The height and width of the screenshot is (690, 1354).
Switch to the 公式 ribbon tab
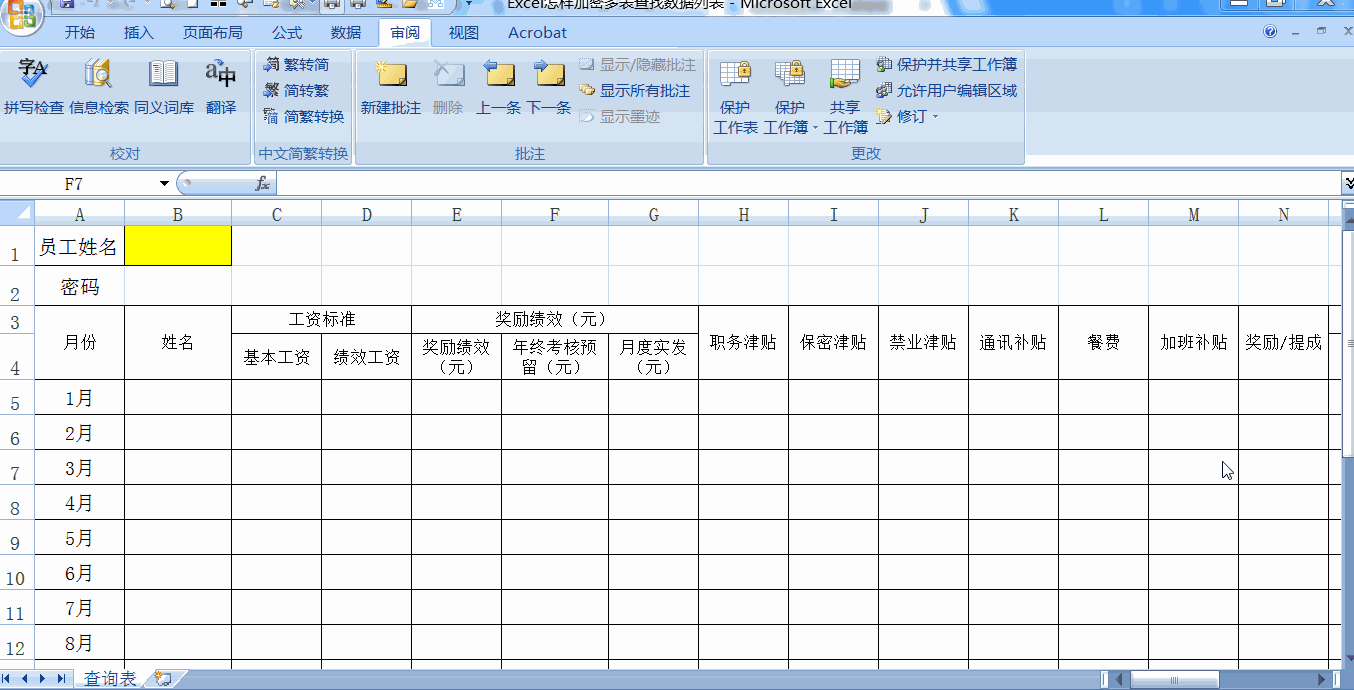click(286, 32)
